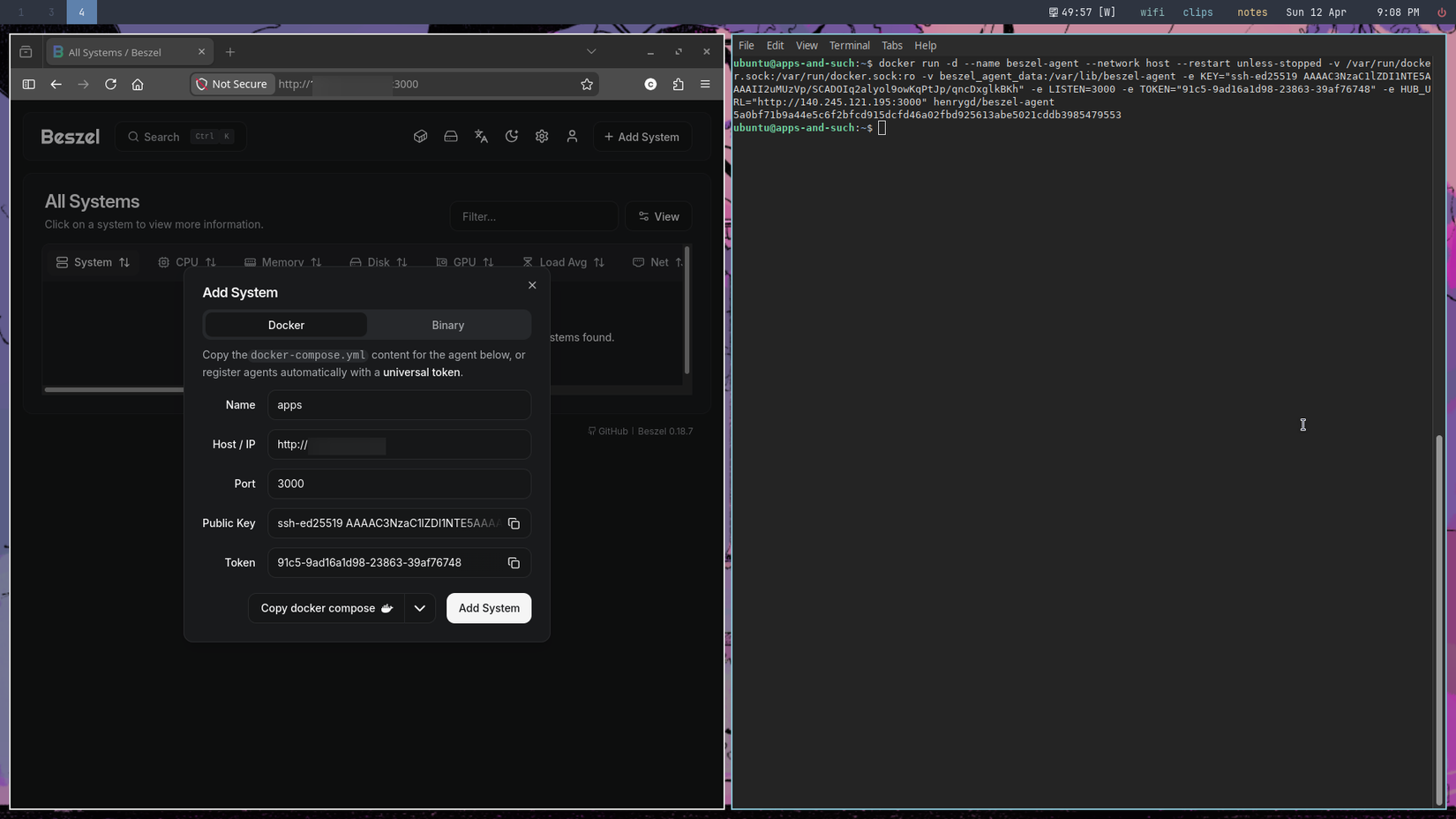Open the terminal Terminal menu
Image resolution: width=1456 pixels, height=819 pixels.
tap(849, 46)
